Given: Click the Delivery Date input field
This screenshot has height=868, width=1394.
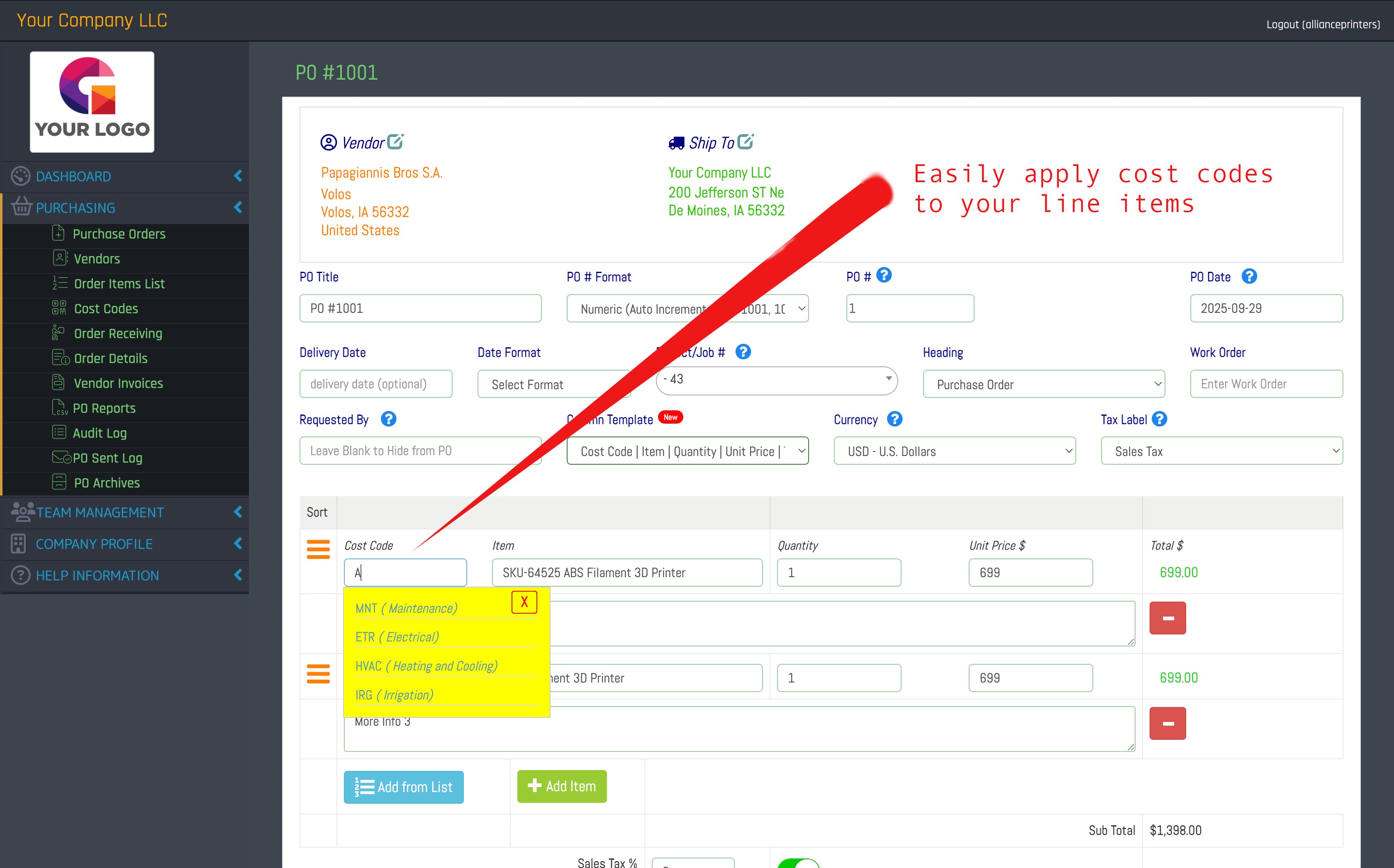Looking at the screenshot, I should coord(375,384).
